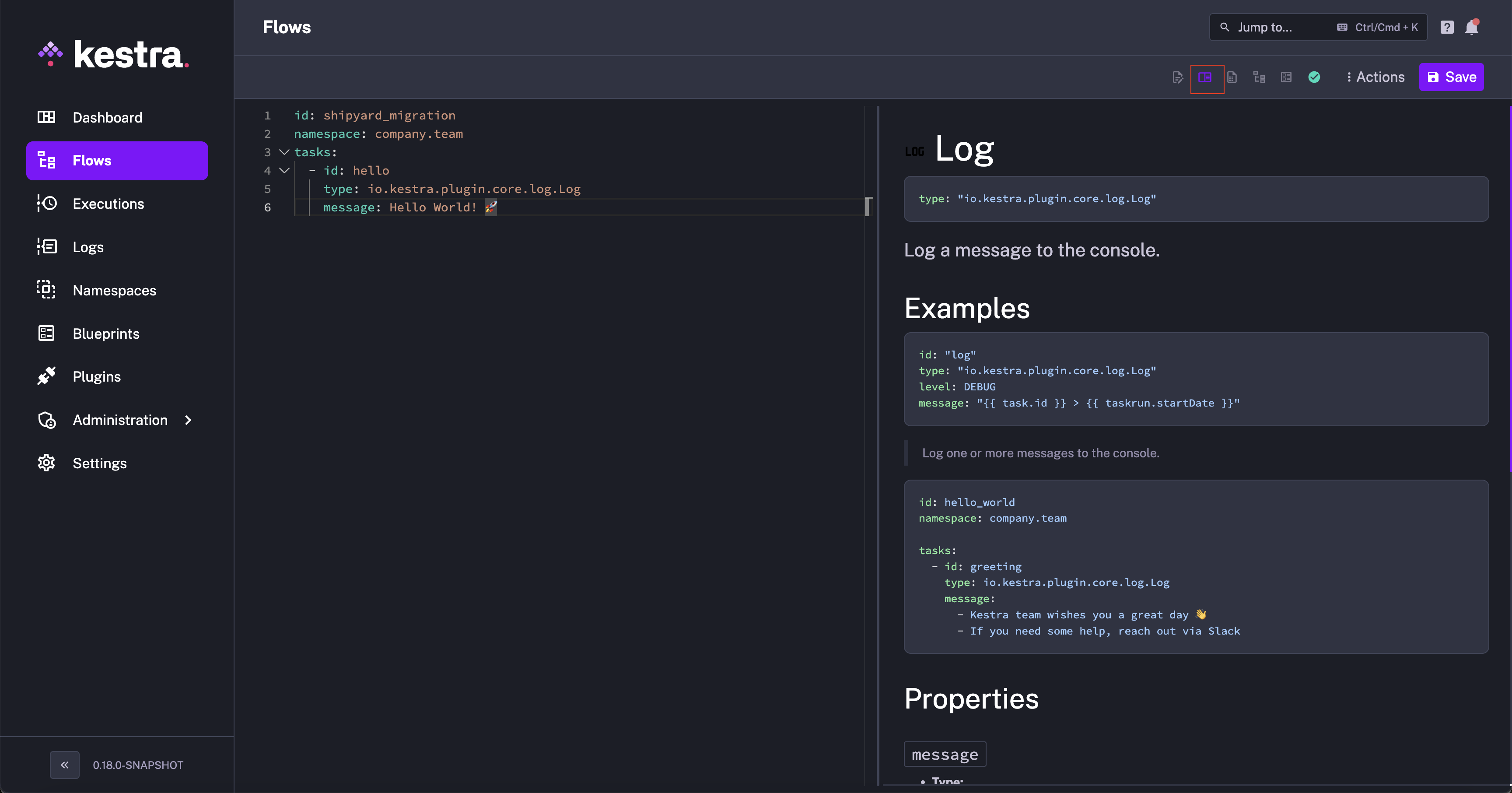Expand the tasks section collapse arrow
This screenshot has height=793, width=1512.
283,152
